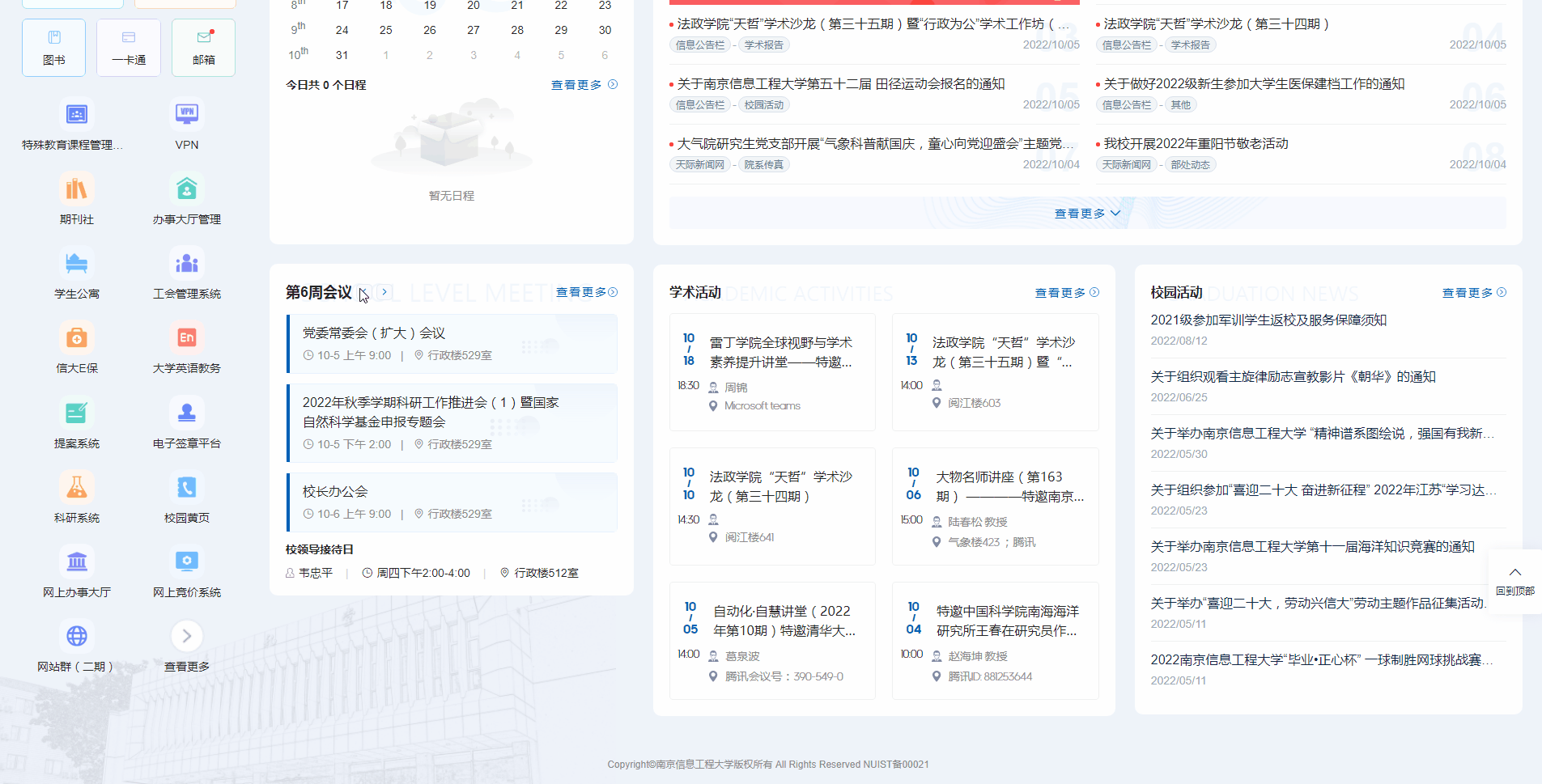Click 图书 library shortcut button
1542x784 pixels.
click(x=53, y=48)
